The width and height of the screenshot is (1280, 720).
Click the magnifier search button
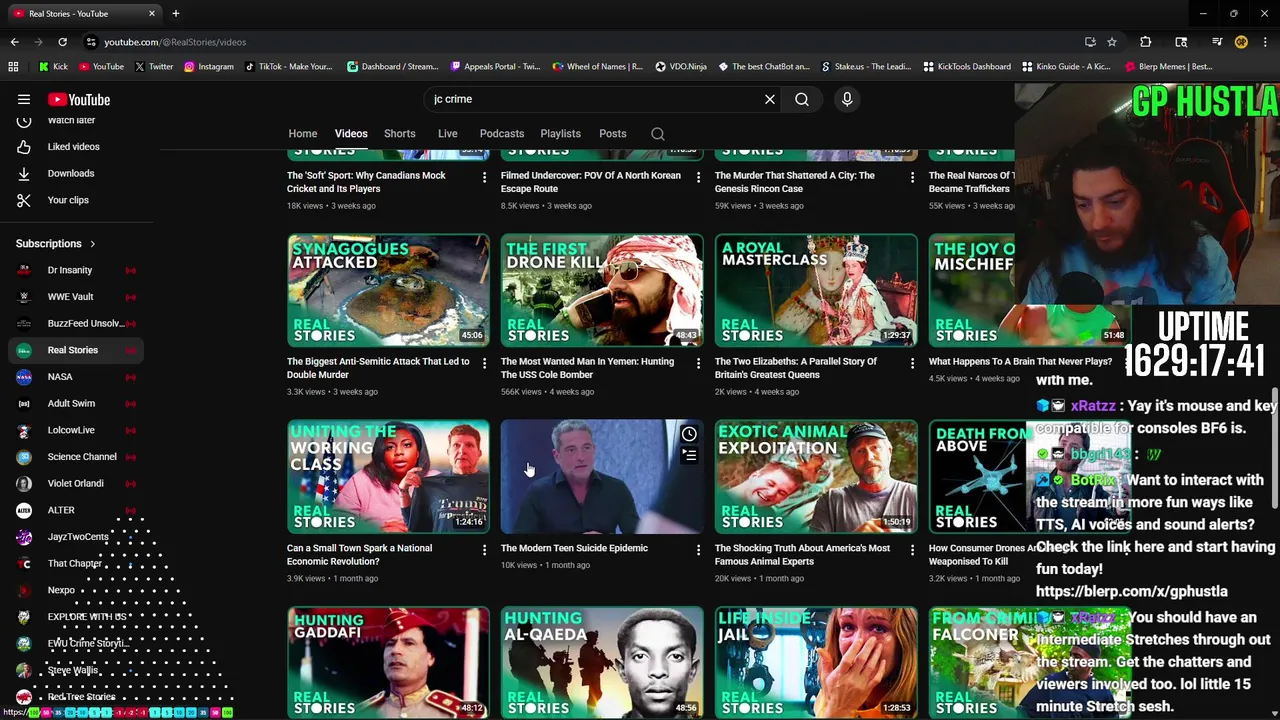click(802, 99)
